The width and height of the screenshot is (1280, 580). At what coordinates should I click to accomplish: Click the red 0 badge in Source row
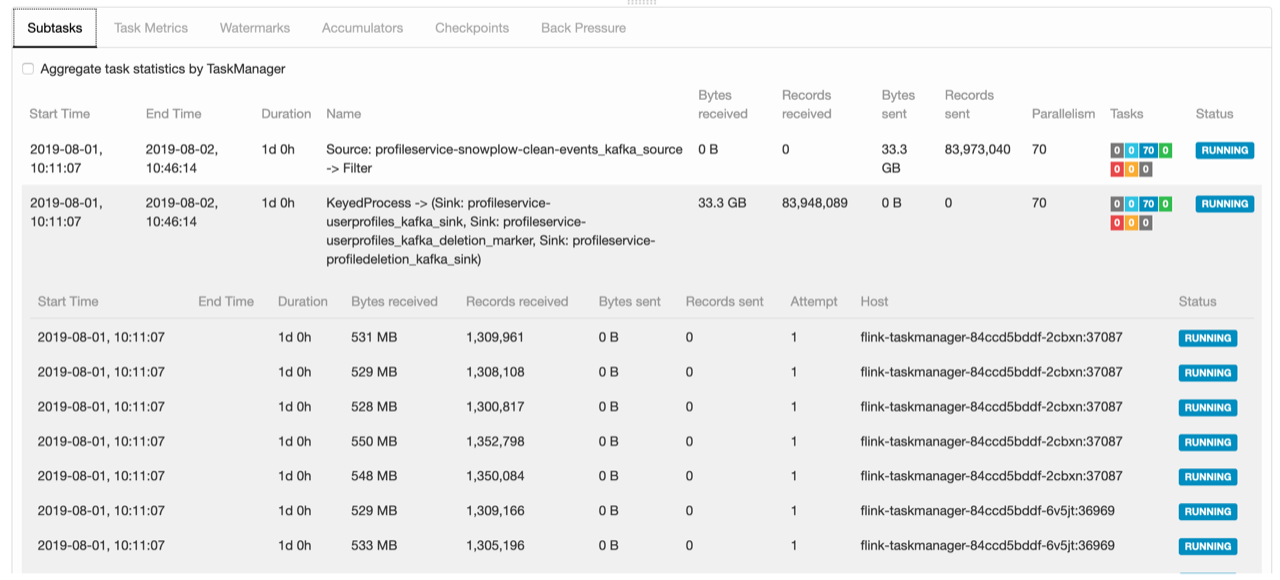pyautogui.click(x=1117, y=169)
